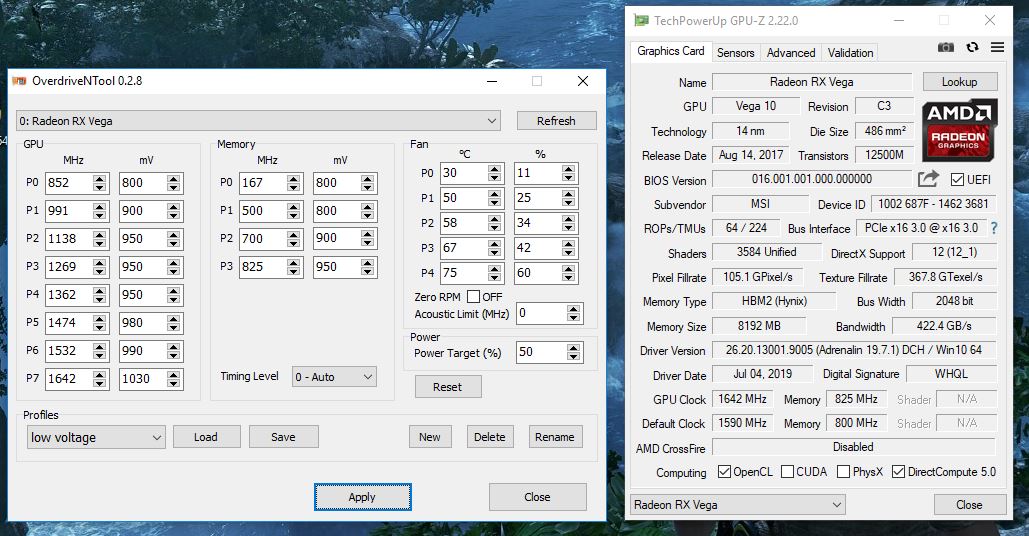
Task: Increase the Power Target spinner
Action: point(574,348)
